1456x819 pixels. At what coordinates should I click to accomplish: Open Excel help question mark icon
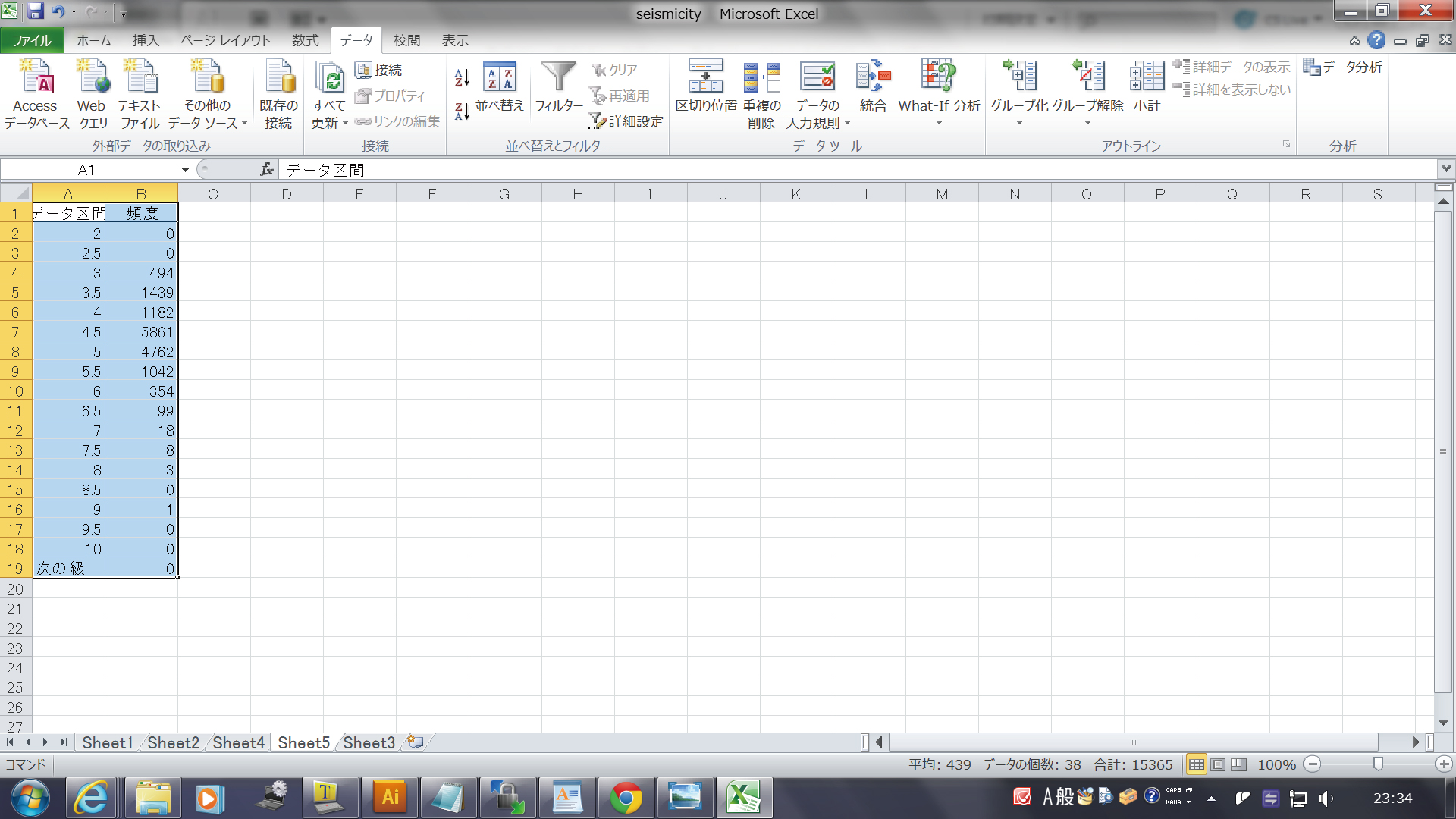click(x=1376, y=40)
